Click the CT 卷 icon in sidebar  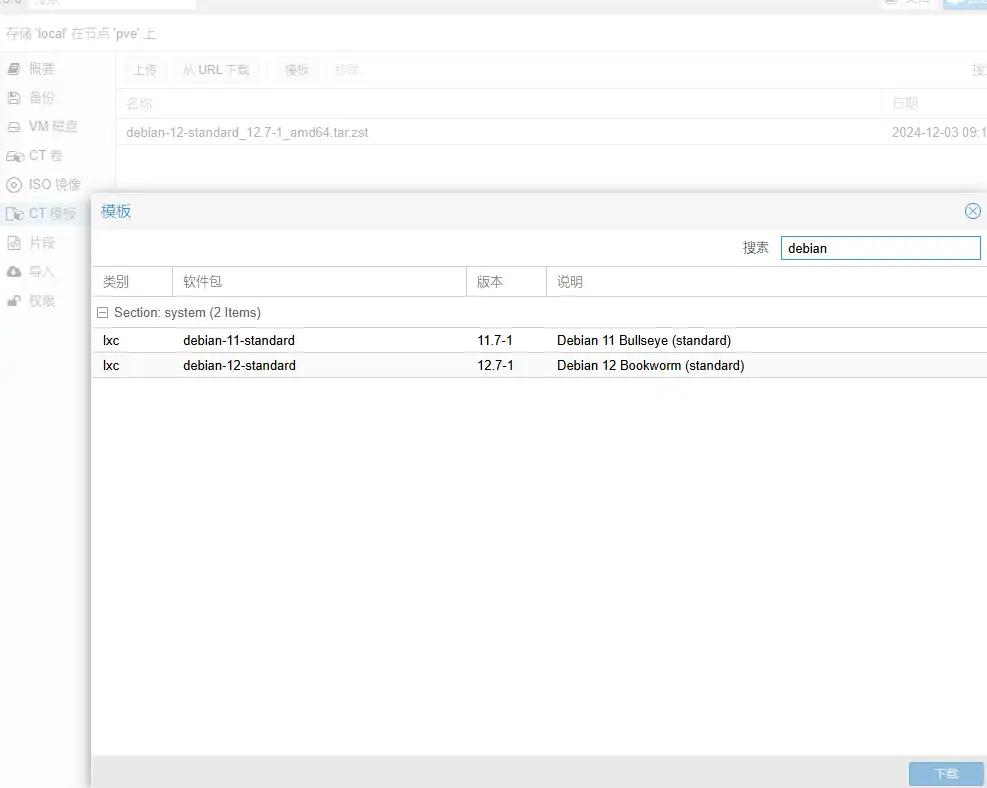14,156
